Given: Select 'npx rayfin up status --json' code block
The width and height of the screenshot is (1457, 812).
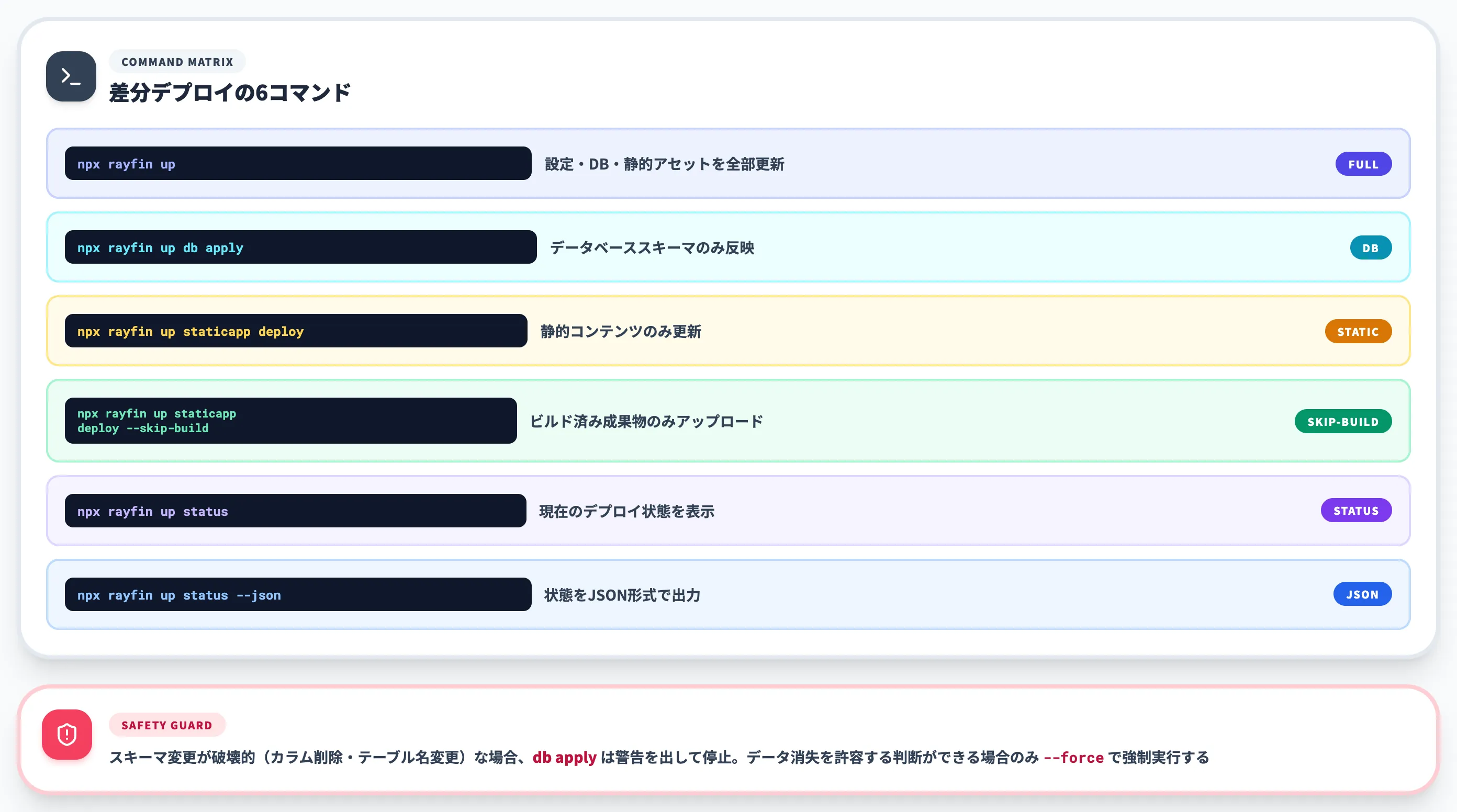Looking at the screenshot, I should (298, 595).
